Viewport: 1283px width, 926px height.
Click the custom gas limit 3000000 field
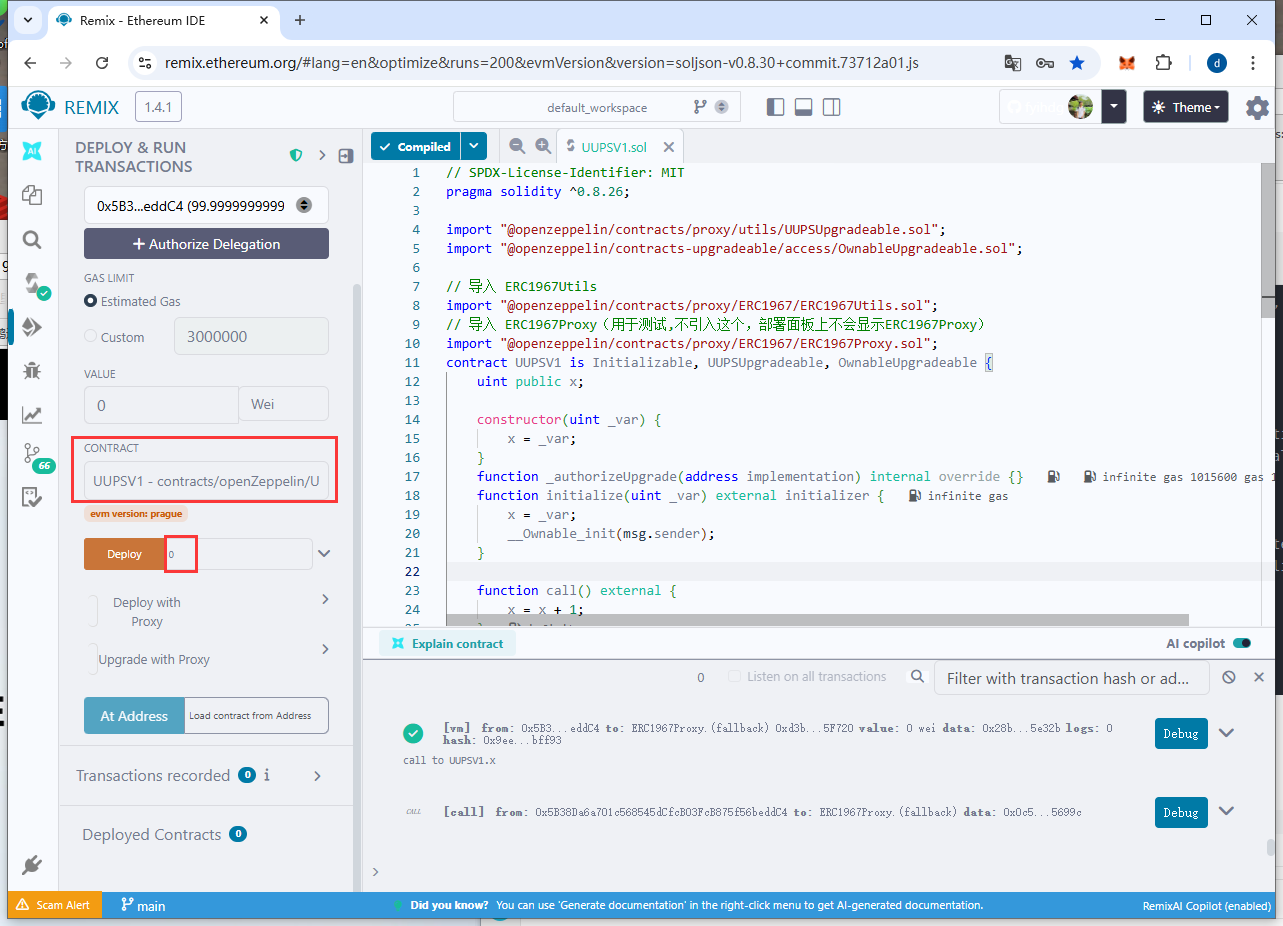251,336
